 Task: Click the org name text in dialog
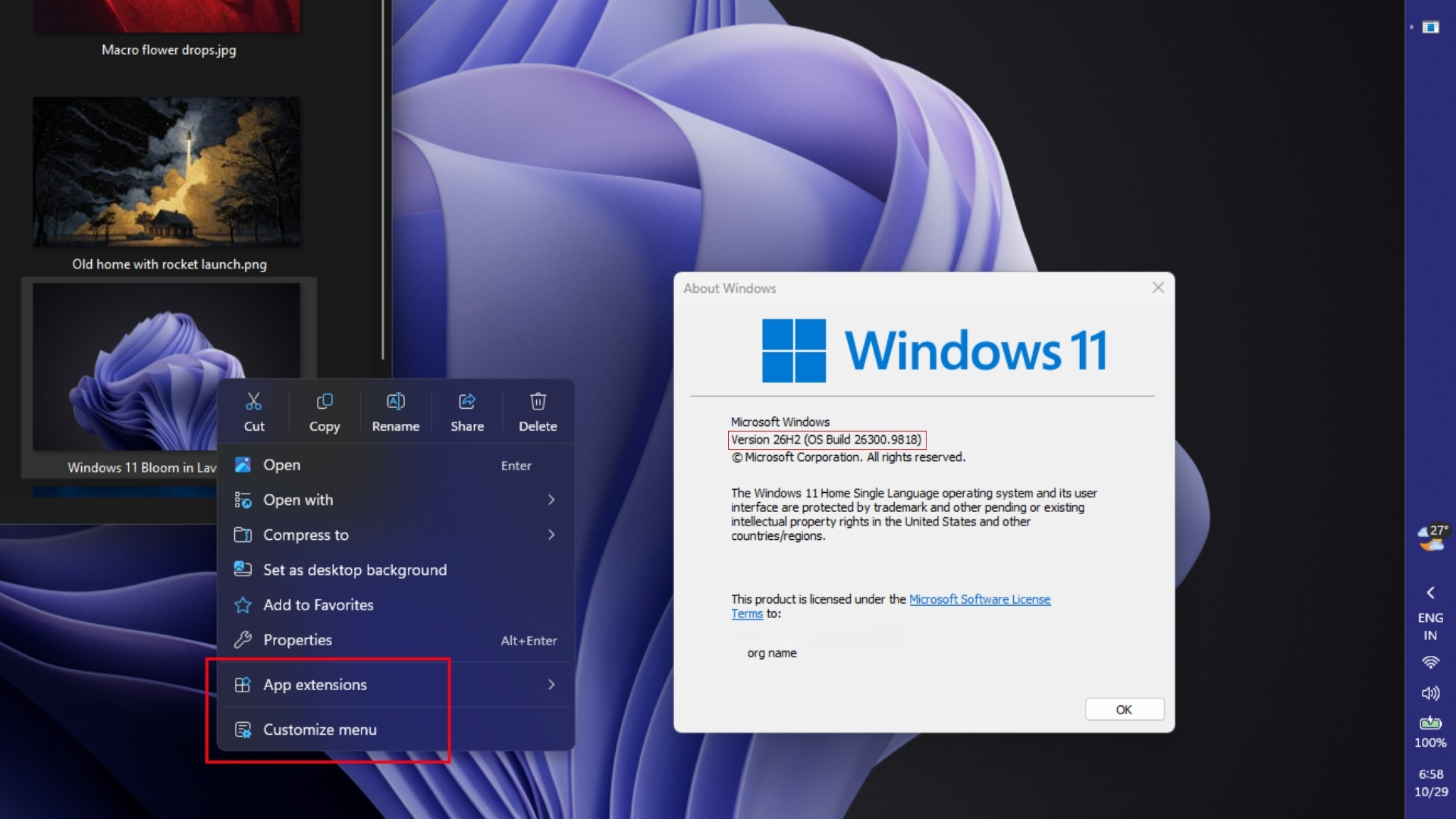[x=772, y=653]
